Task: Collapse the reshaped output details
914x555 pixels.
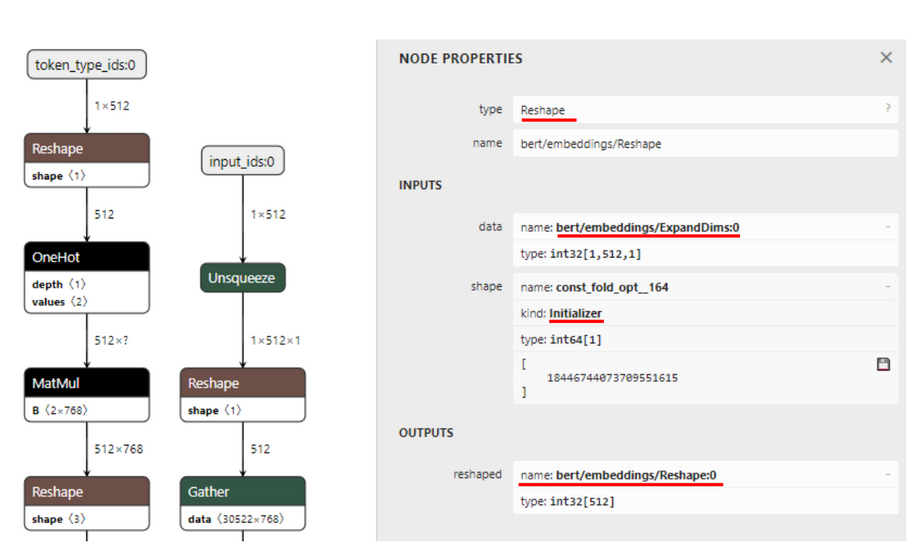Action: click(x=887, y=475)
